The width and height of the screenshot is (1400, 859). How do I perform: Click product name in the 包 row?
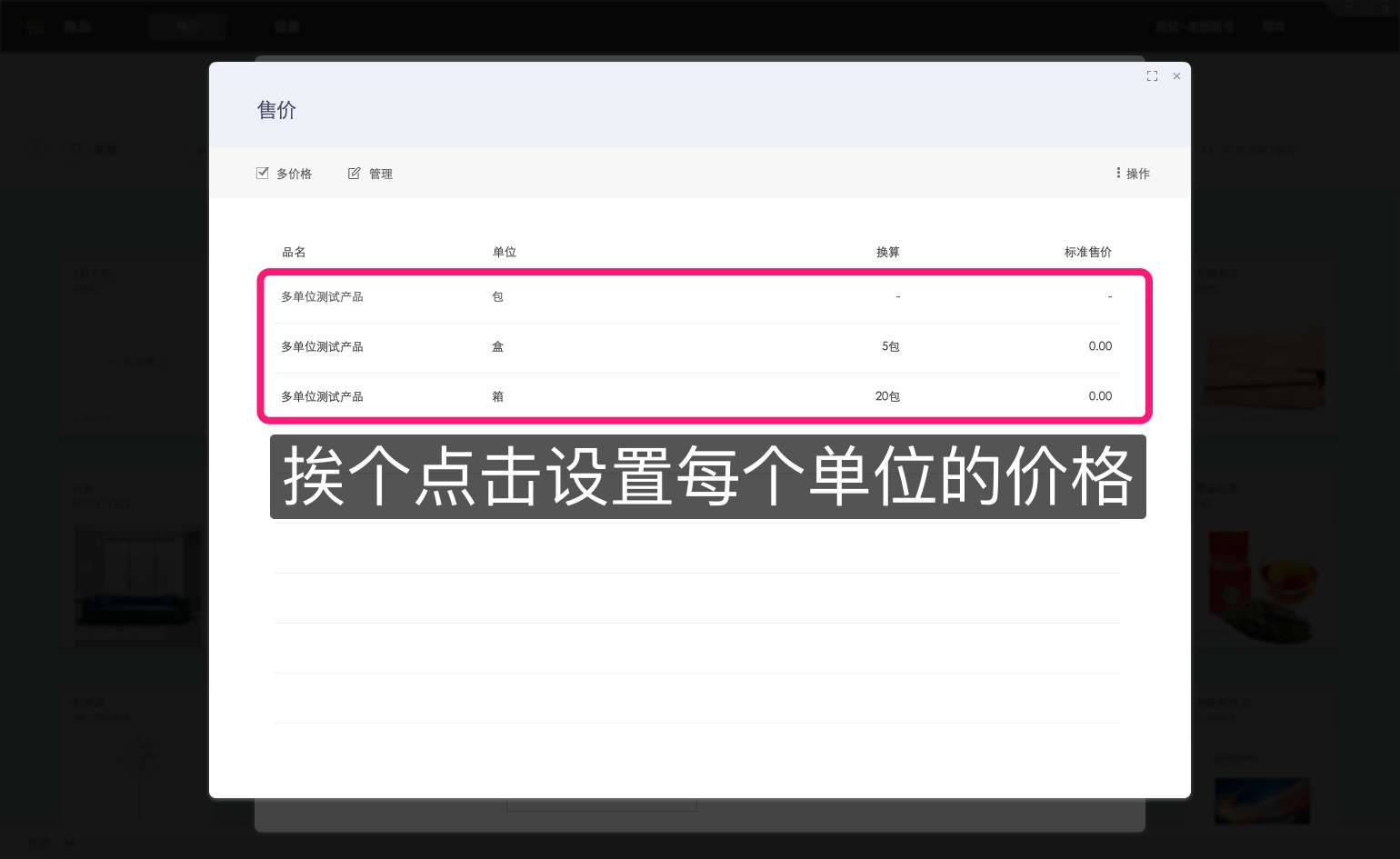(322, 297)
